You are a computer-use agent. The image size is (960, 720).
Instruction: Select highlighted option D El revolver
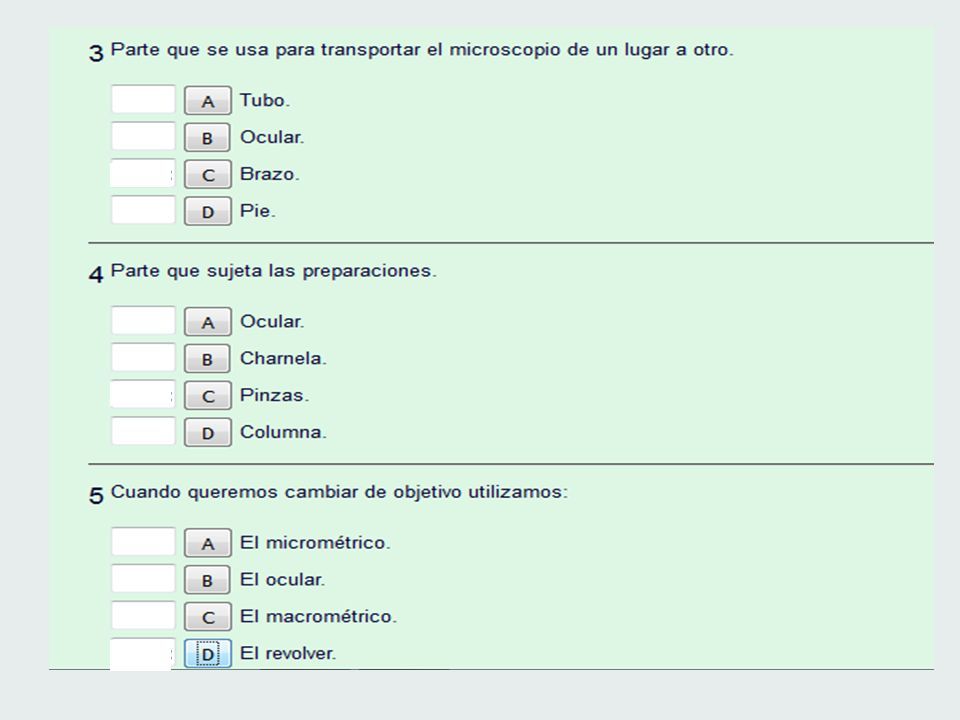coord(208,653)
